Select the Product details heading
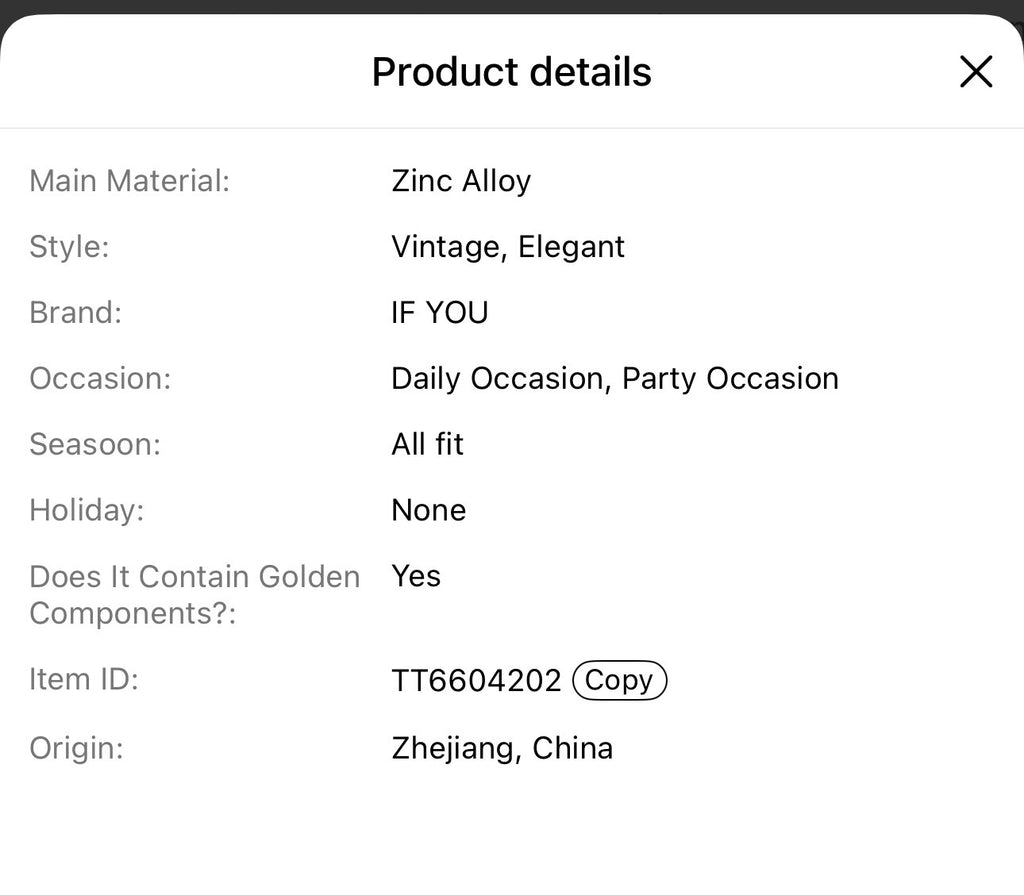 point(511,71)
